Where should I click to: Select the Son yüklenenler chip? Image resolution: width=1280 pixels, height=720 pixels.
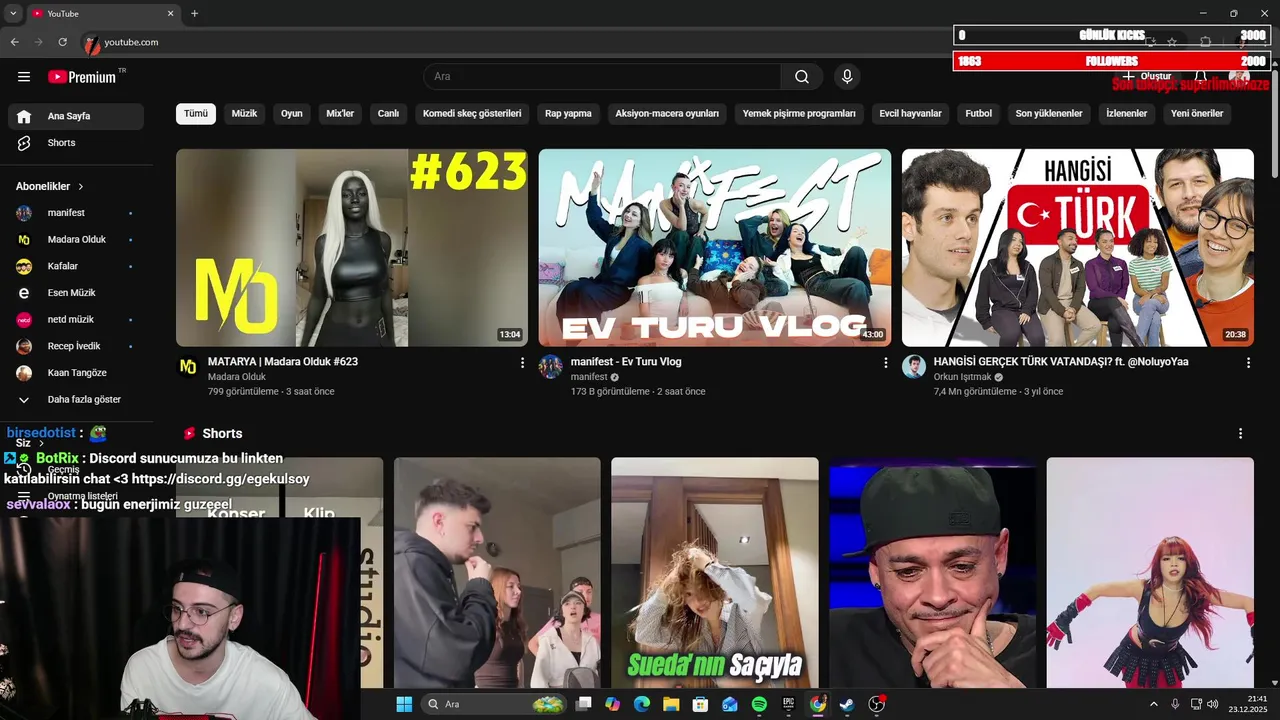1049,114
